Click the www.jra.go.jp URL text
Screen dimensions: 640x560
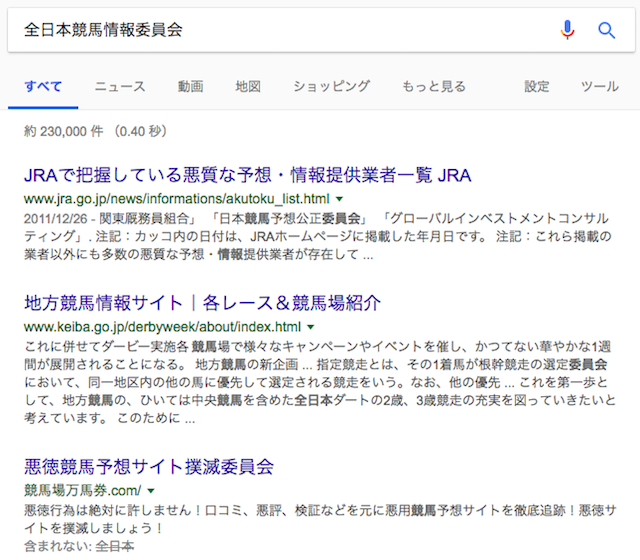[x=176, y=199]
